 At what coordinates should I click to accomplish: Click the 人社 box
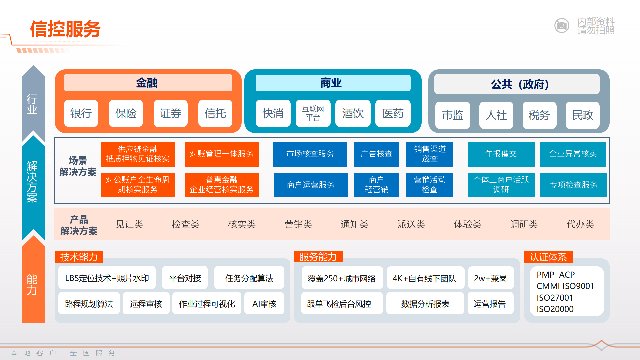tap(496, 116)
